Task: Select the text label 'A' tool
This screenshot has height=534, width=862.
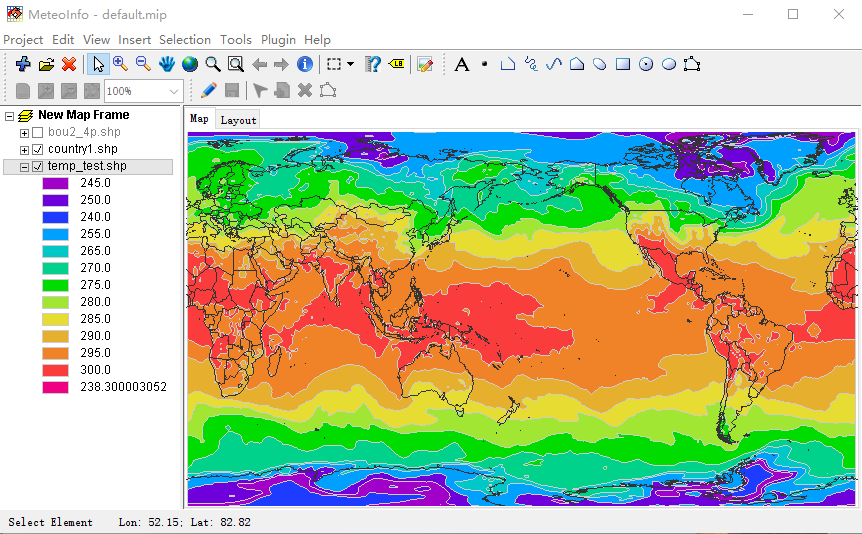Action: (x=461, y=64)
